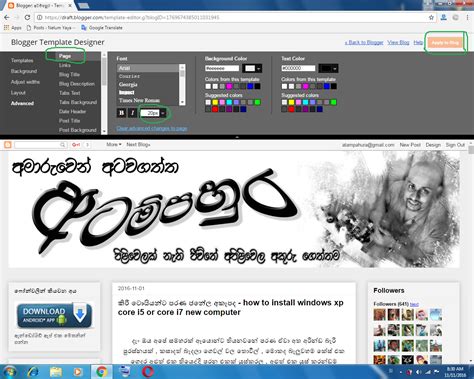Click Sign Out in blog navbar
474x379 pixels.
(x=455, y=145)
